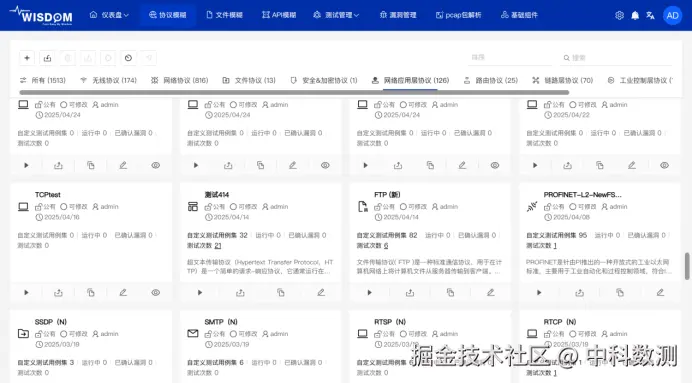Image resolution: width=692 pixels, height=383 pixels.
Task: Edit the 测试414 card
Action: [321, 293]
